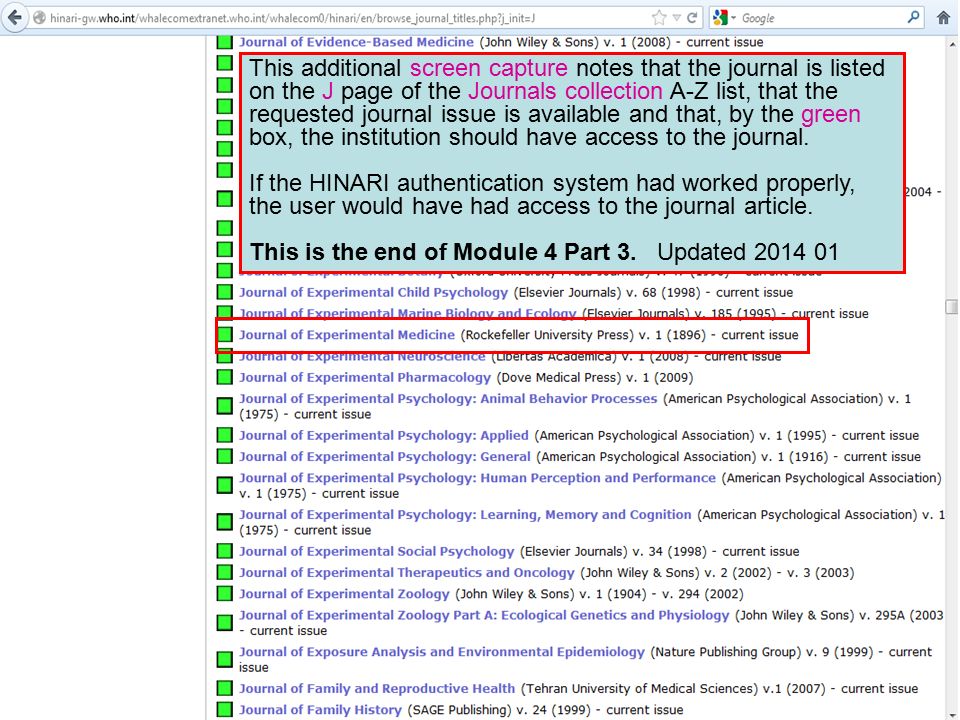Click green box beside Human Perception and Performance
Screen dimensions: 960x720
pyautogui.click(x=225, y=485)
